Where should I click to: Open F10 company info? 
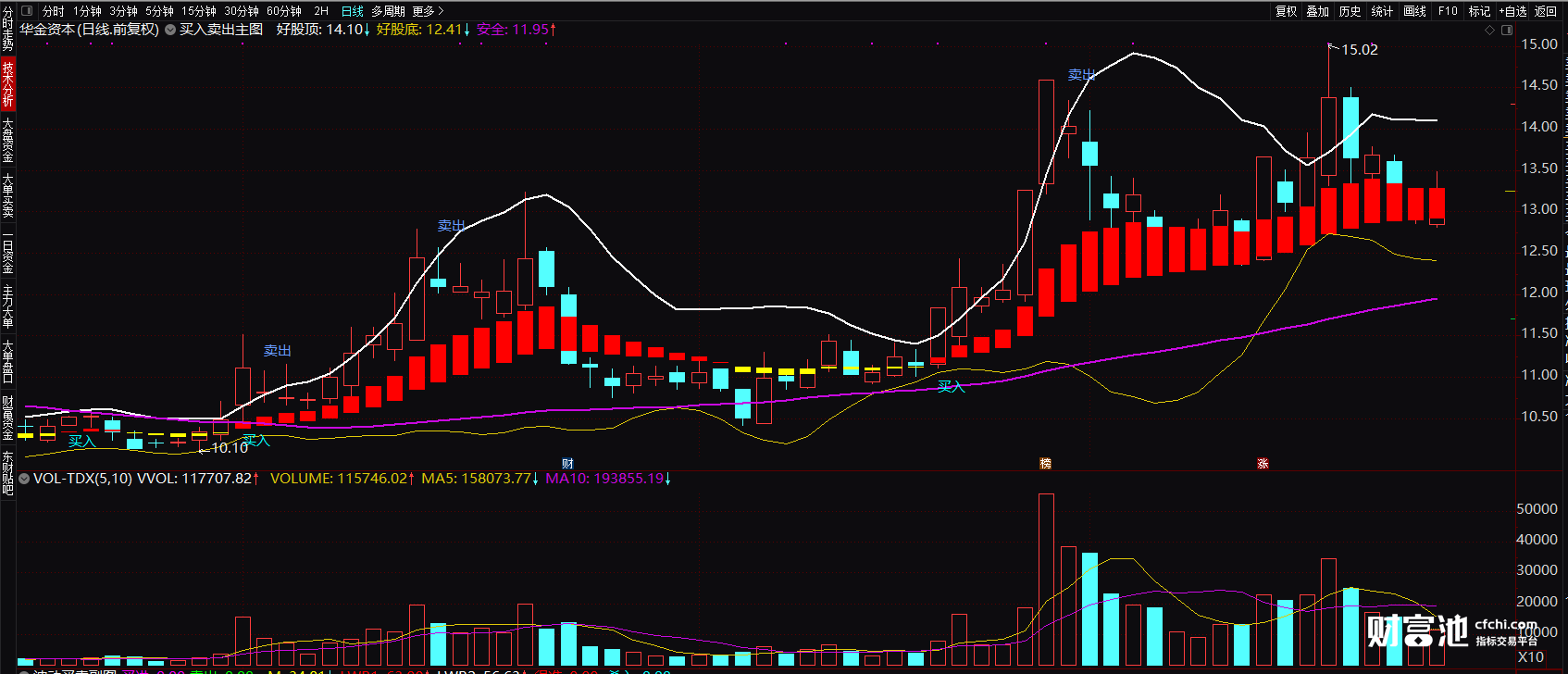1448,11
